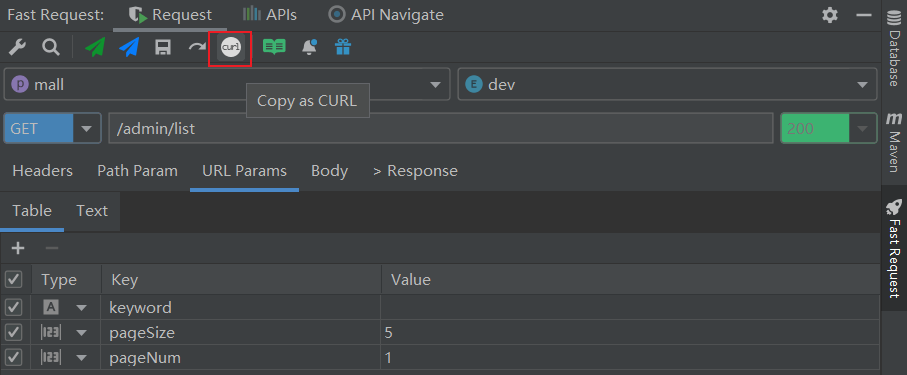Click the notification bell icon

pyautogui.click(x=309, y=47)
